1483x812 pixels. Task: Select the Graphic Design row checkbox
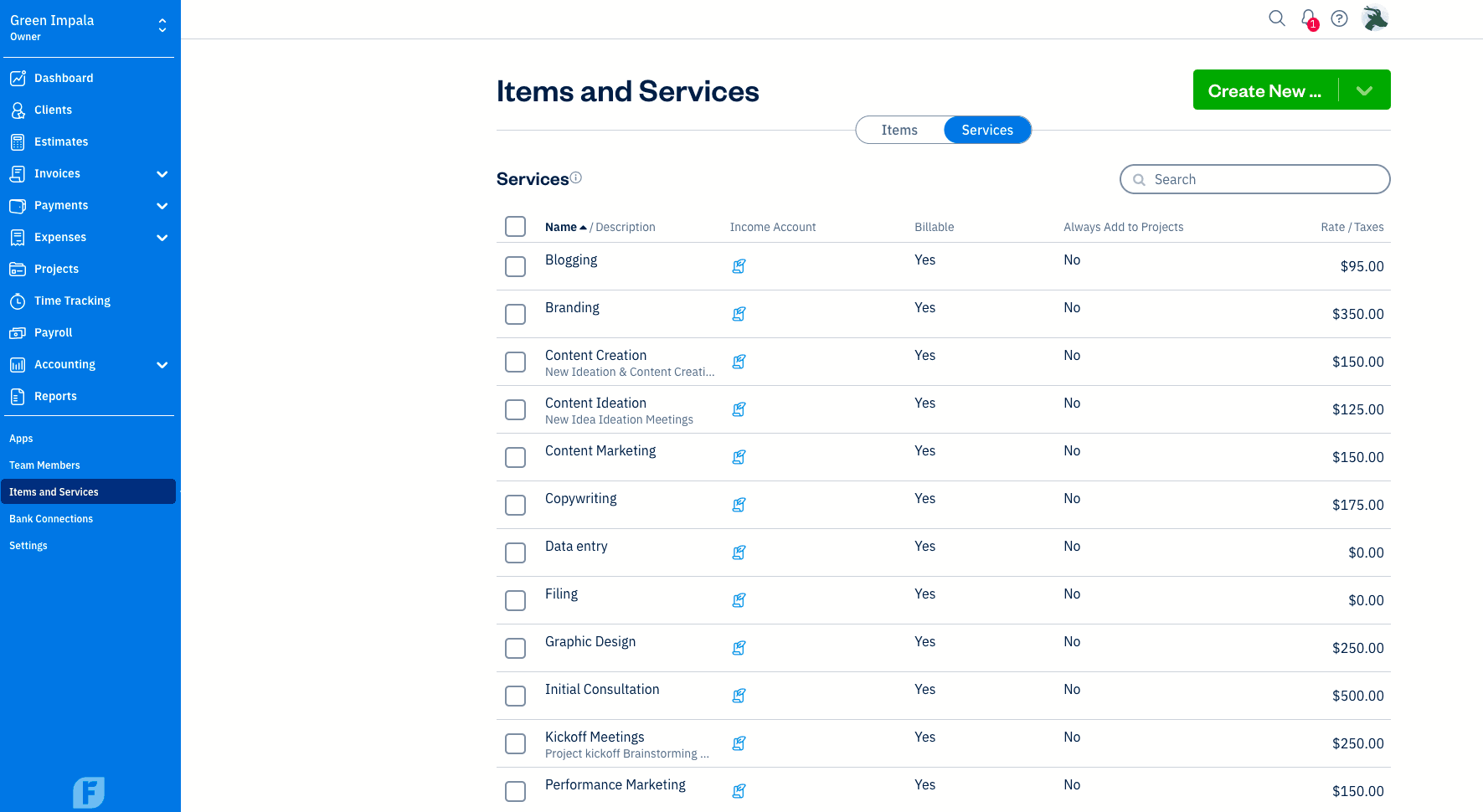[x=516, y=648]
